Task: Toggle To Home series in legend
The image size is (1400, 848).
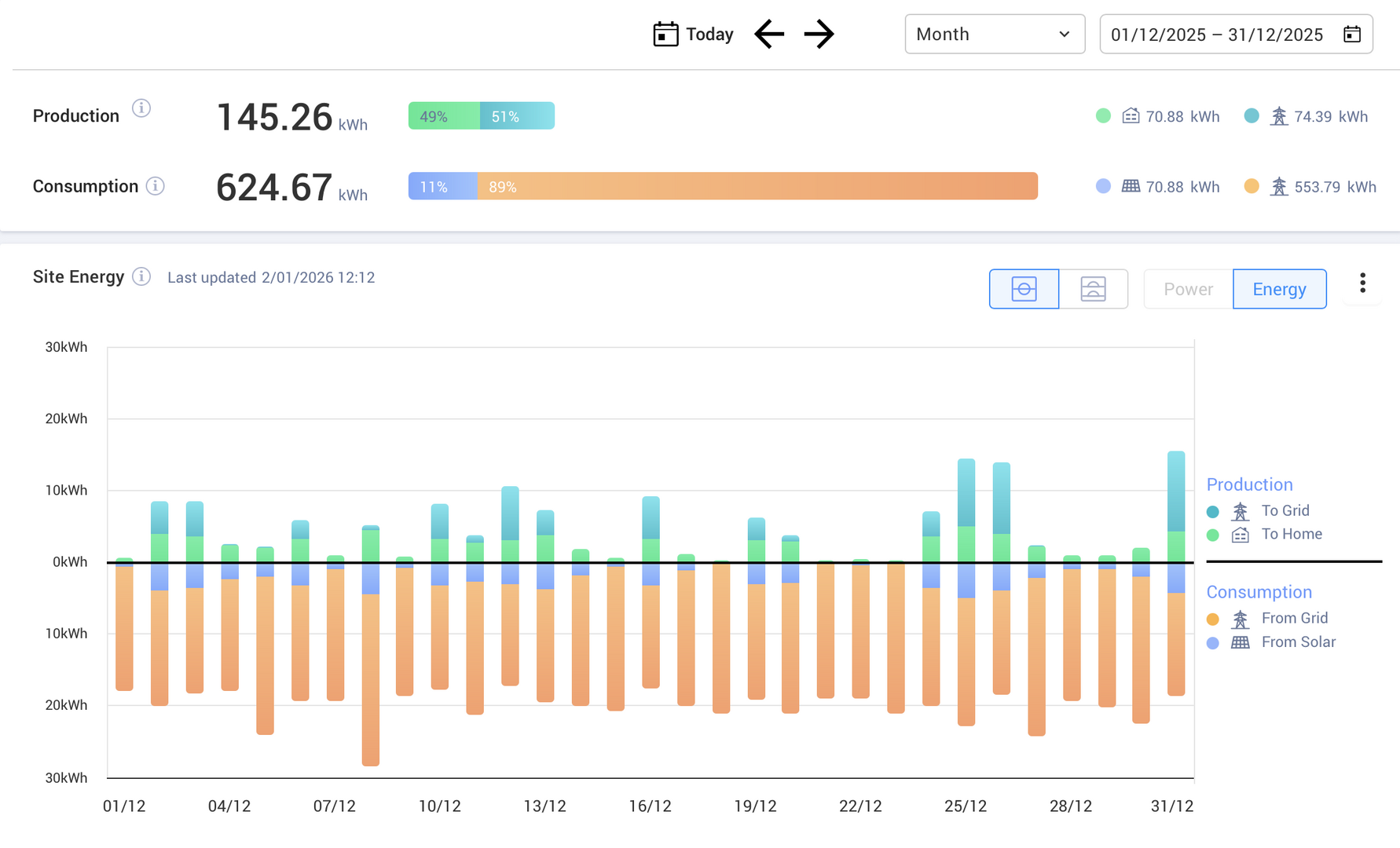Action: (x=1290, y=535)
